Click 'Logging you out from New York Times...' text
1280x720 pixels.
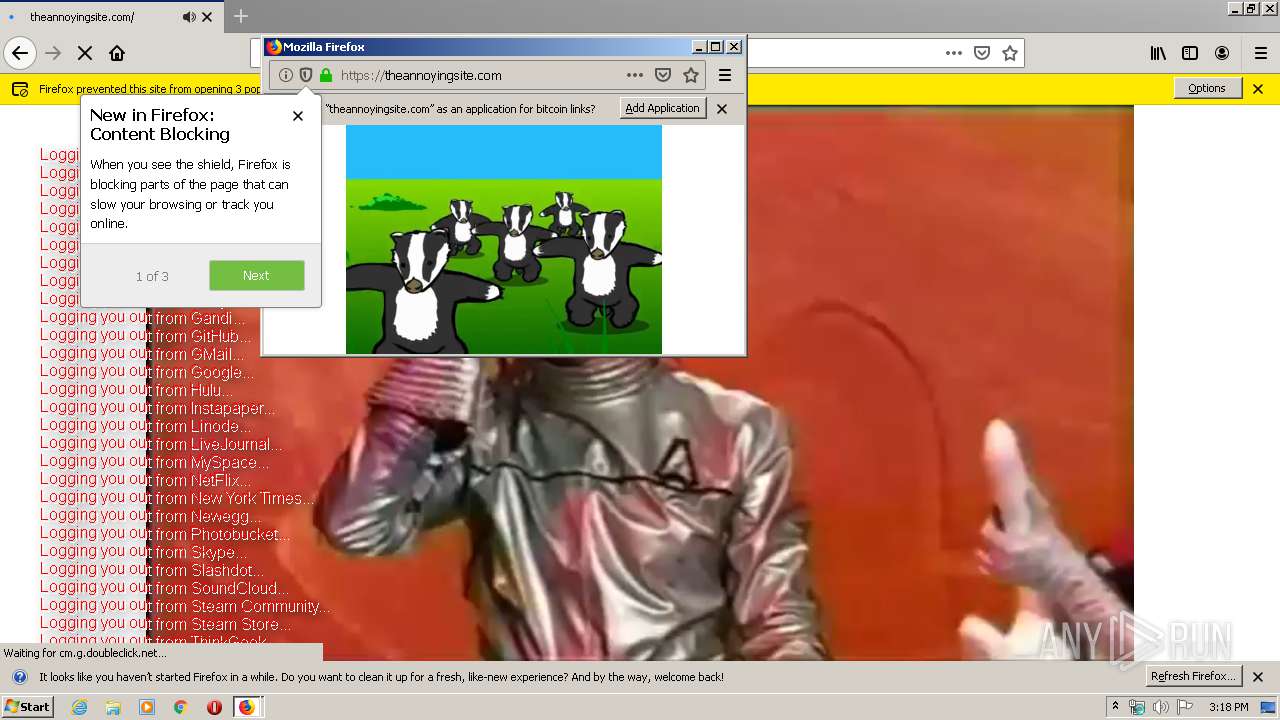coord(178,498)
